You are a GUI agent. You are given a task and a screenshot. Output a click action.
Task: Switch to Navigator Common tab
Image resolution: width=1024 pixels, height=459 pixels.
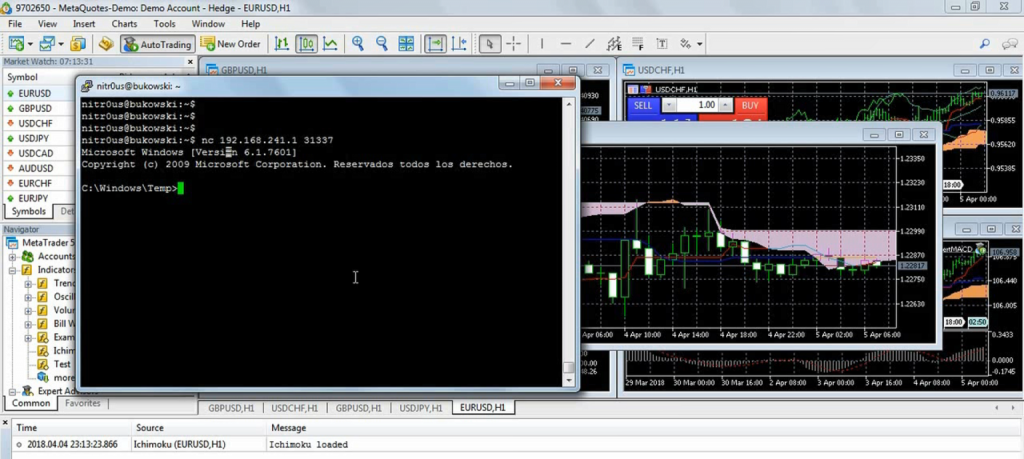click(31, 404)
